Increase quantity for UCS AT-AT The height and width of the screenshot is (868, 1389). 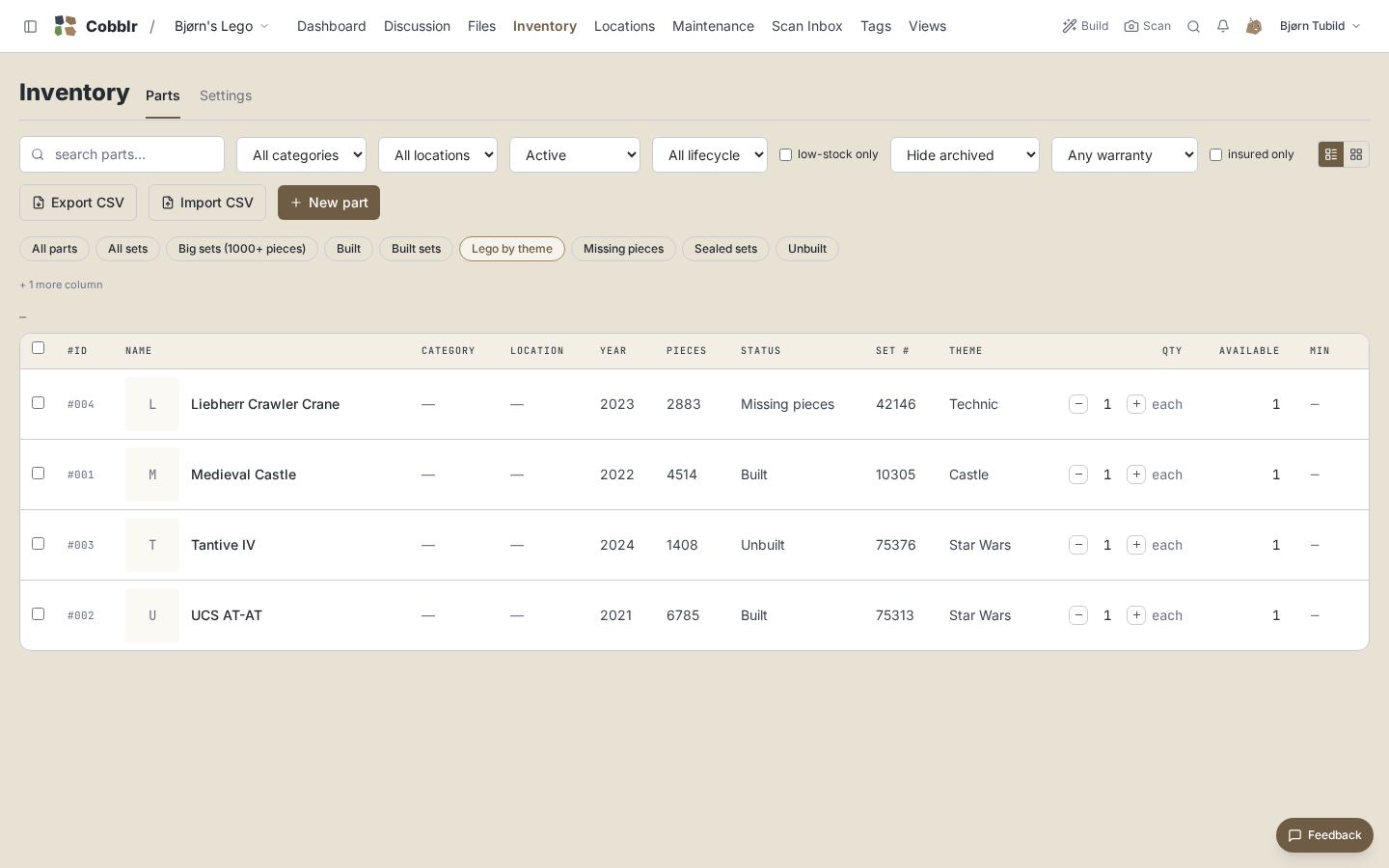pyautogui.click(x=1136, y=615)
